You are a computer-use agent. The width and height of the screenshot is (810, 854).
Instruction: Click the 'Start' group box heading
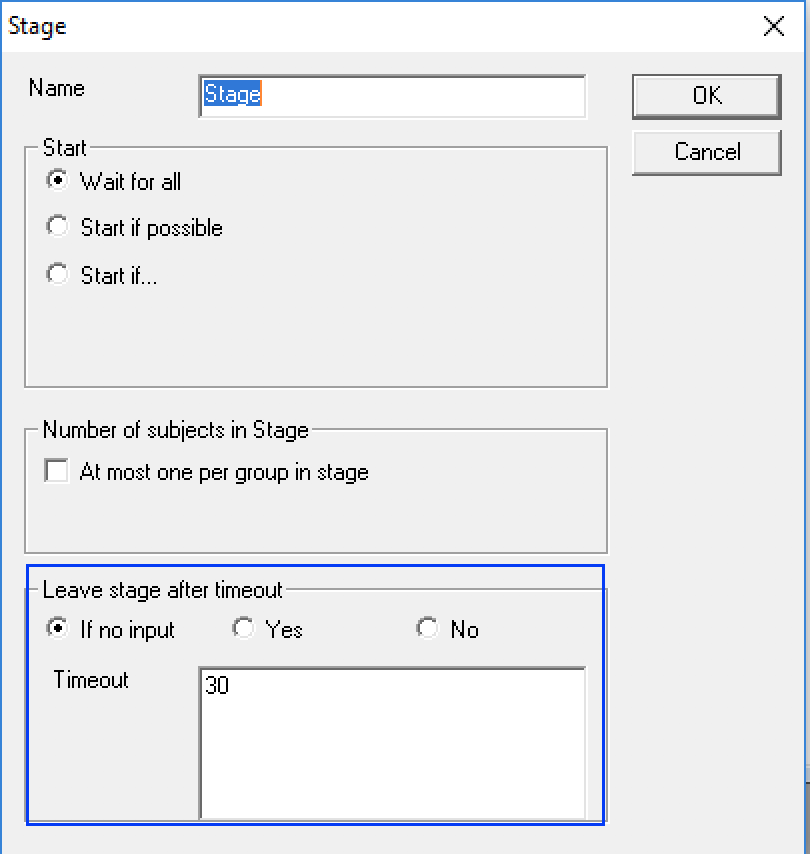[65, 148]
